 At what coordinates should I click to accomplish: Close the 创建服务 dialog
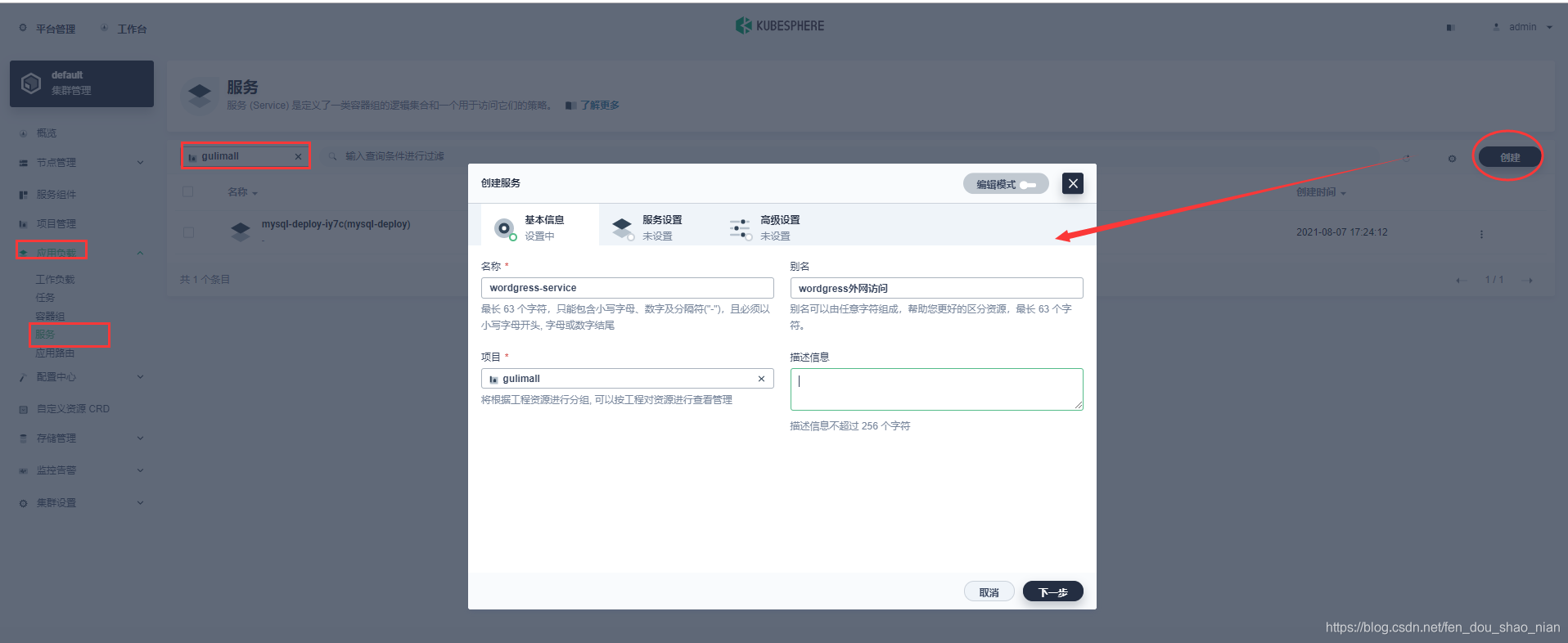pos(1073,183)
